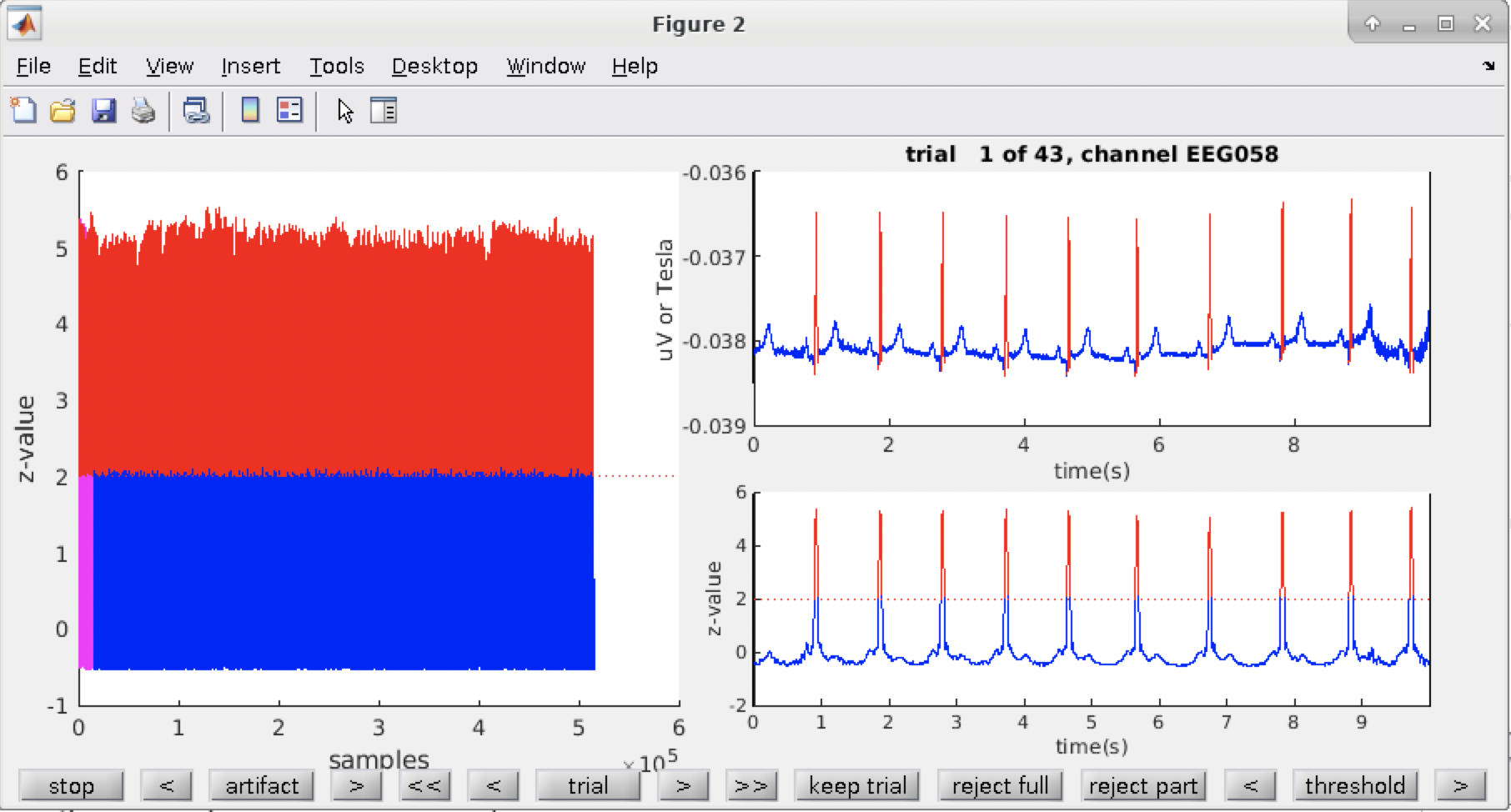This screenshot has height=812, width=1511.
Task: Click title 'trial 1 of 43, channel EEG058'
Action: 1092,153
